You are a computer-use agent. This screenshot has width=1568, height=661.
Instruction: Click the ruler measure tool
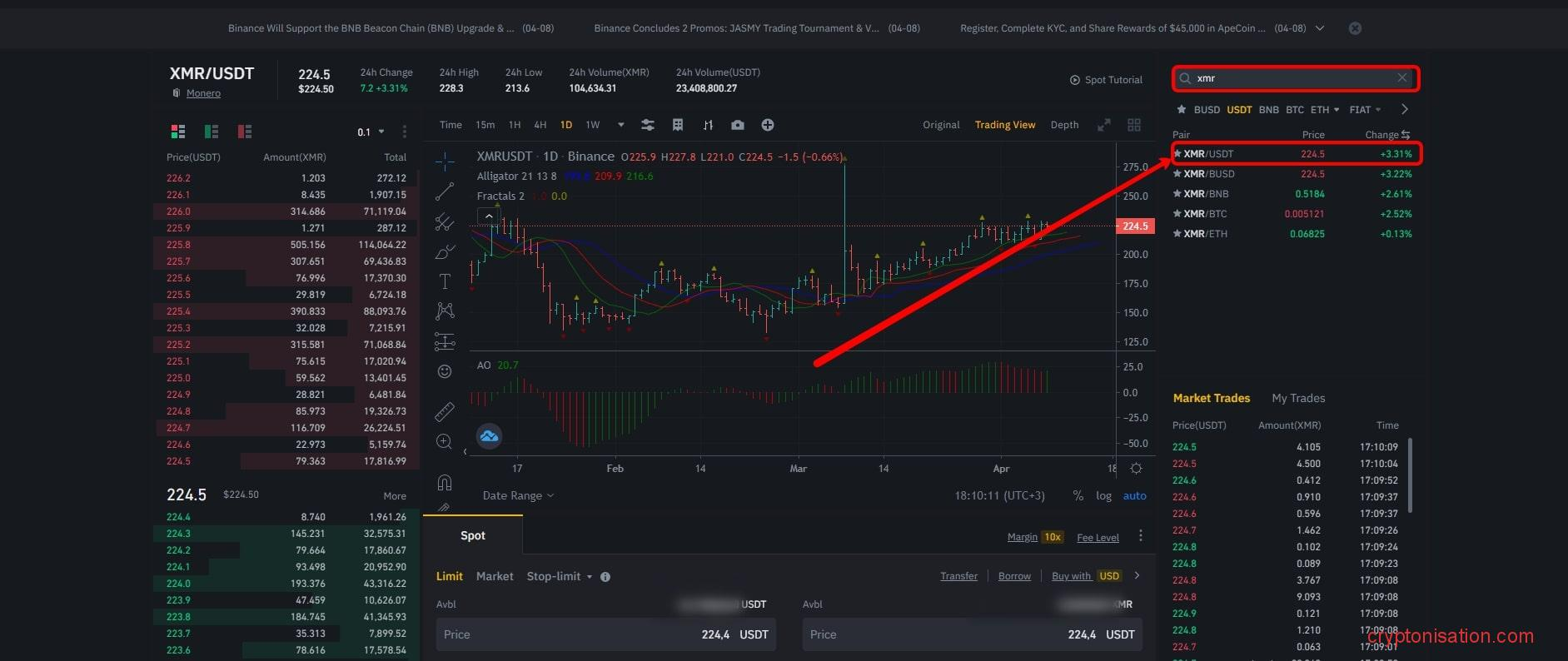coord(445,411)
